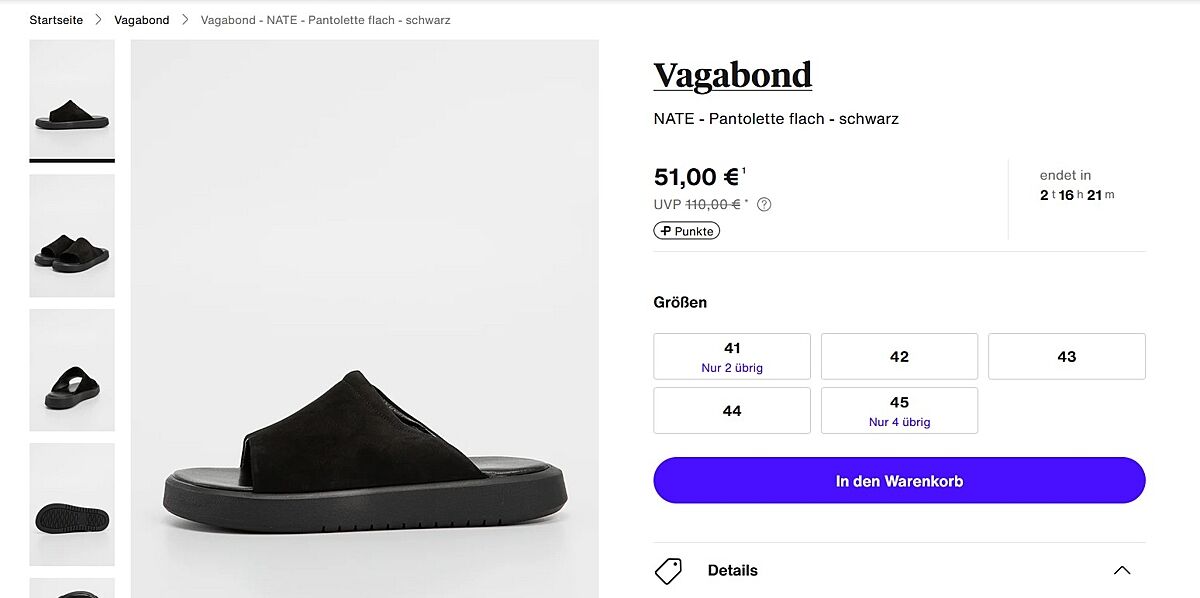
Task: Select size 42
Action: coord(899,356)
